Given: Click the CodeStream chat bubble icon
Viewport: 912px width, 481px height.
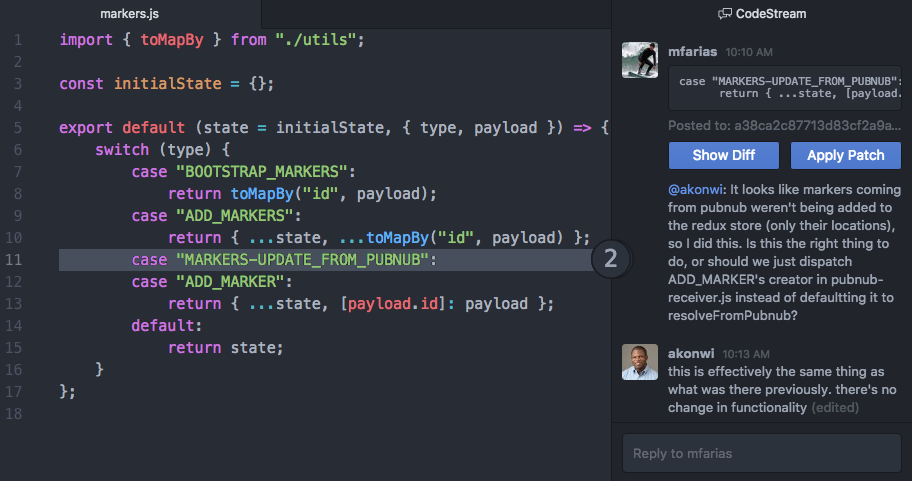Looking at the screenshot, I should coord(725,14).
